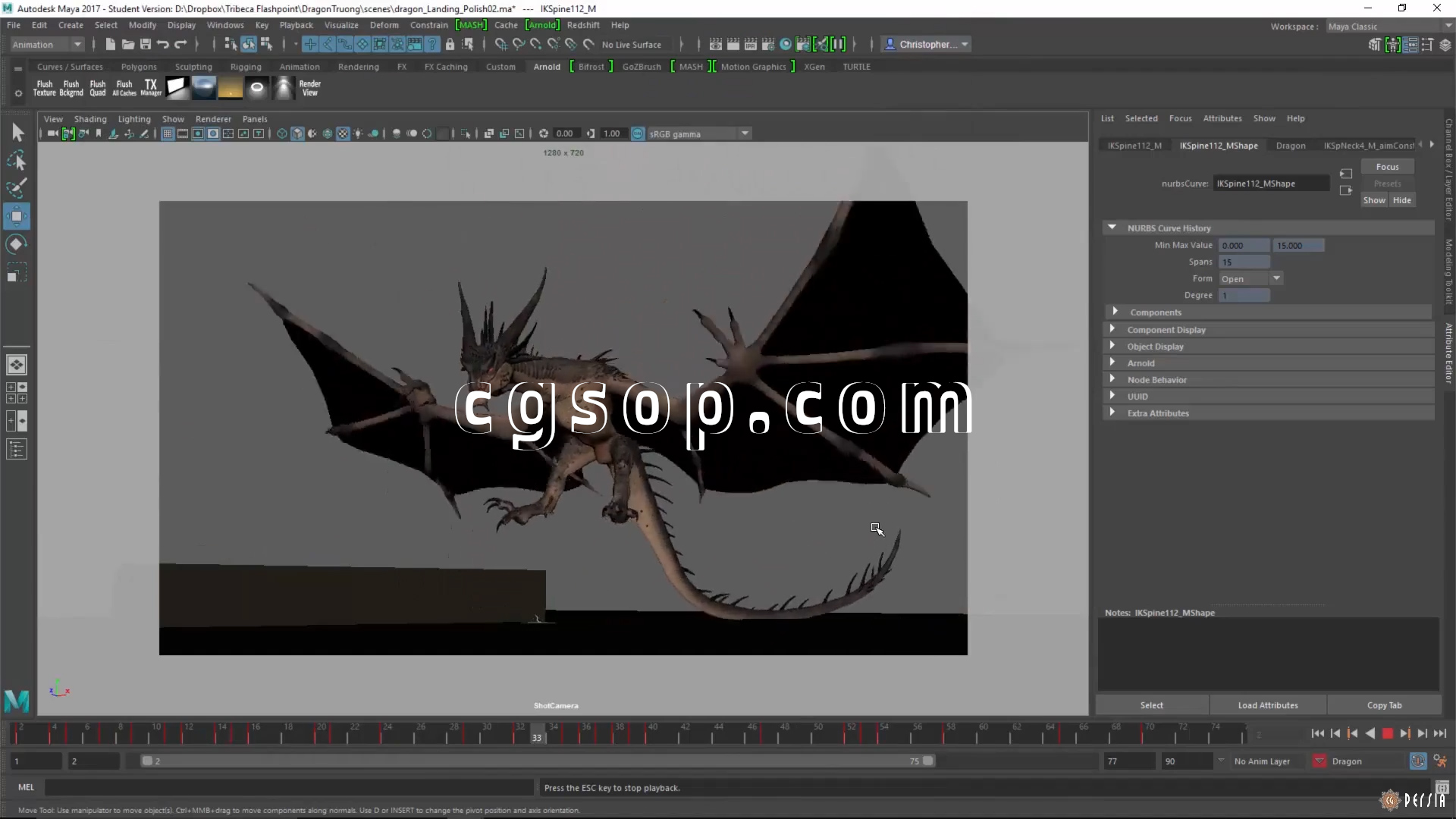Go to start of playback range
Viewport: 1456px width, 819px height.
pos(1317,733)
